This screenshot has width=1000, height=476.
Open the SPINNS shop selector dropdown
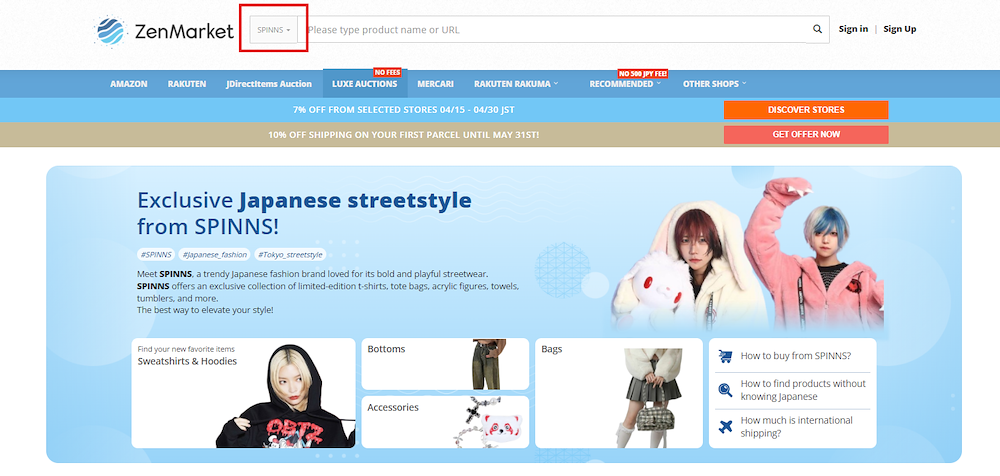point(274,30)
